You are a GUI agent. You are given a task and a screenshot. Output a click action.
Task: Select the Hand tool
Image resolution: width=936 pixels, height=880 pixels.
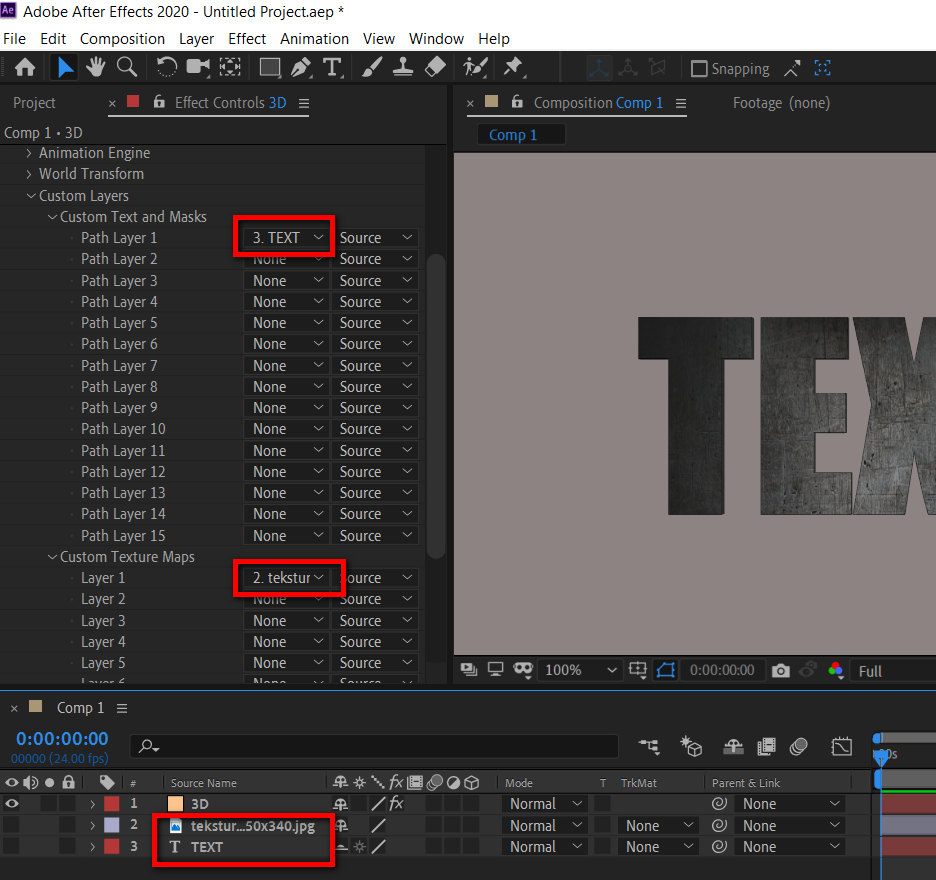(96, 68)
